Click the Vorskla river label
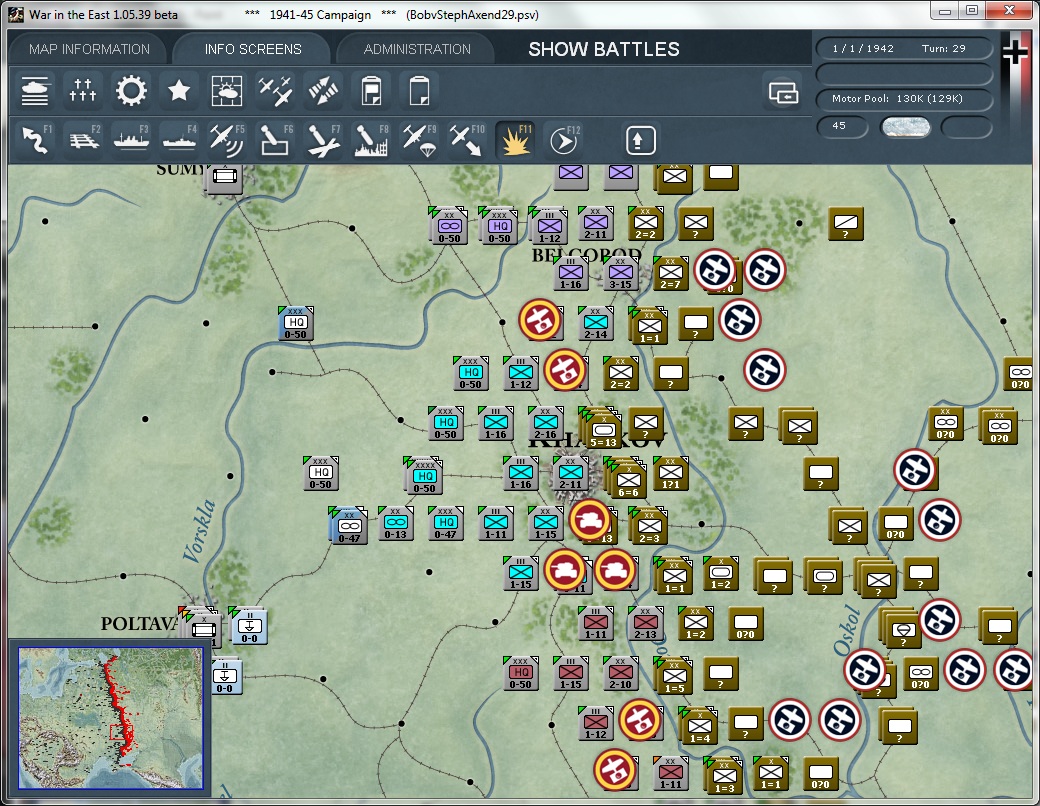 pos(200,531)
